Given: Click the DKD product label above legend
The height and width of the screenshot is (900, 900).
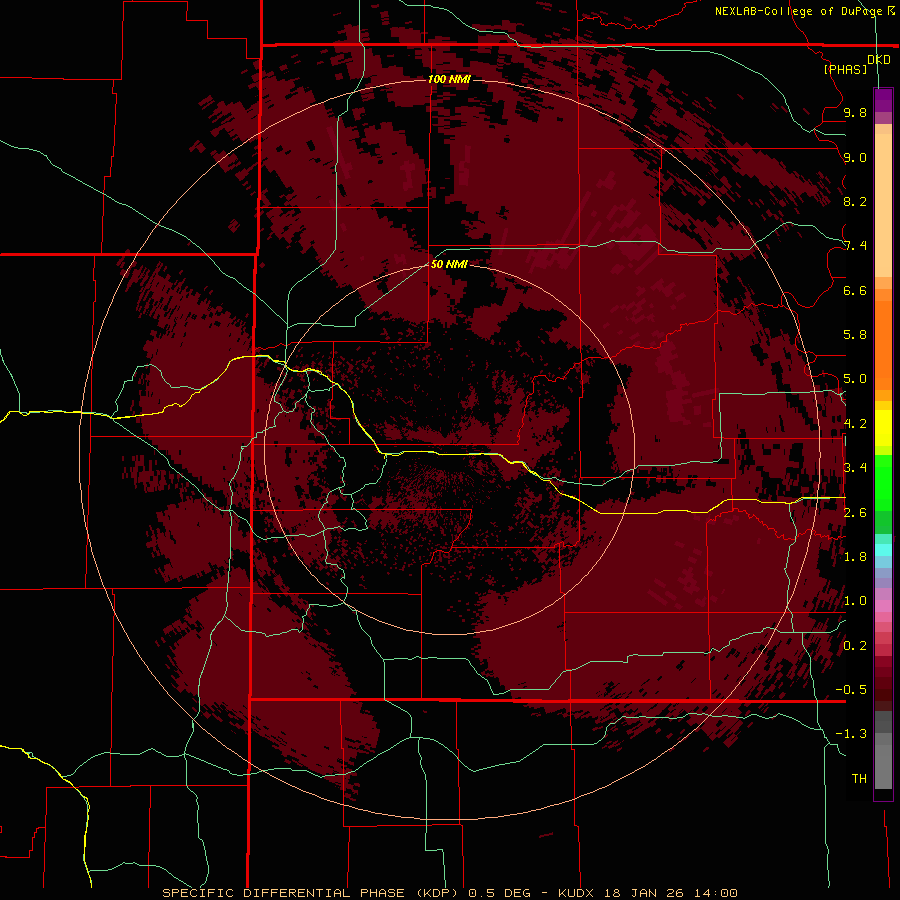Looking at the screenshot, I should [x=878, y=60].
